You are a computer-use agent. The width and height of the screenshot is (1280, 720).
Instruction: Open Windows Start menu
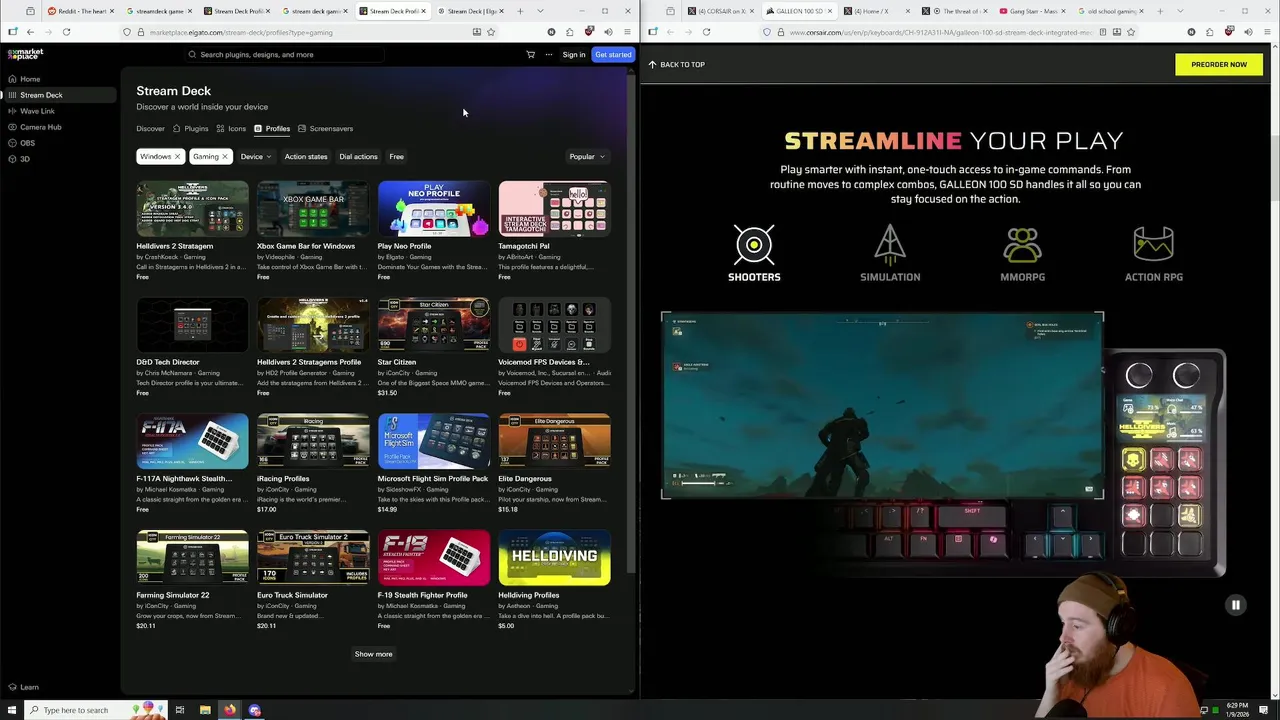[11, 710]
